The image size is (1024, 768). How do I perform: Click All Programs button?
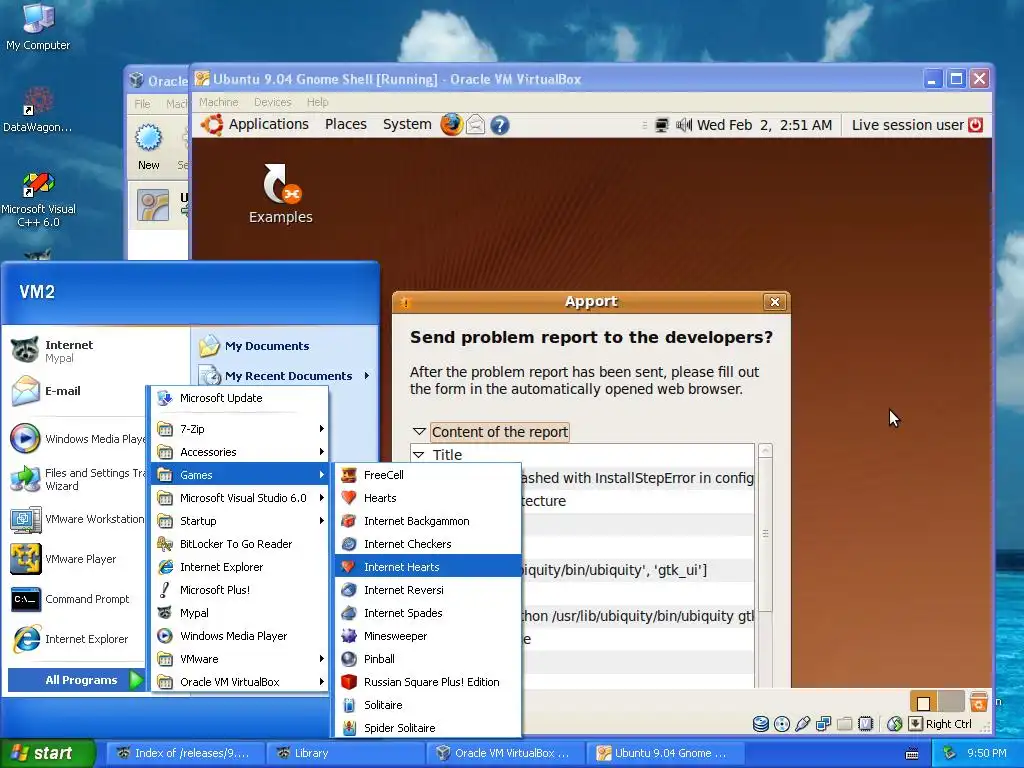76,680
